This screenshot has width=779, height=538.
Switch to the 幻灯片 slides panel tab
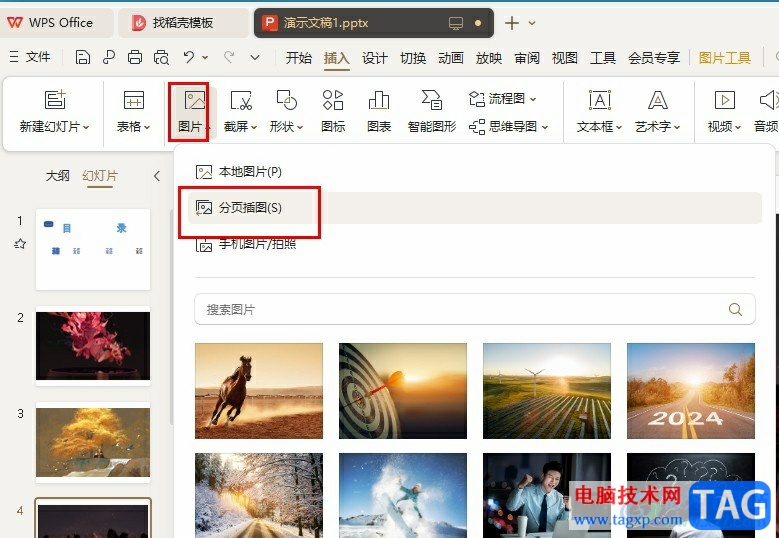click(x=100, y=176)
